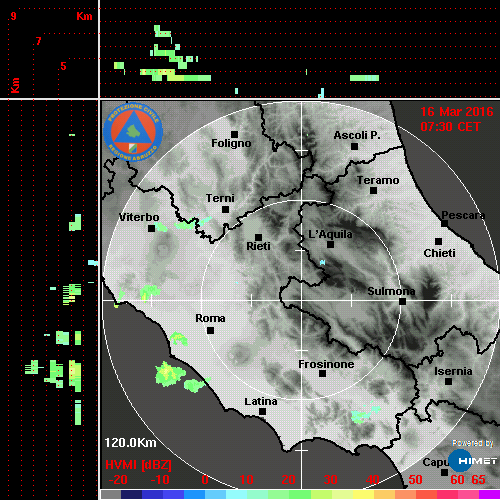Screen dimensions: 500x500
Task: Click the rotated Km label on the left axis
Action: [15, 85]
